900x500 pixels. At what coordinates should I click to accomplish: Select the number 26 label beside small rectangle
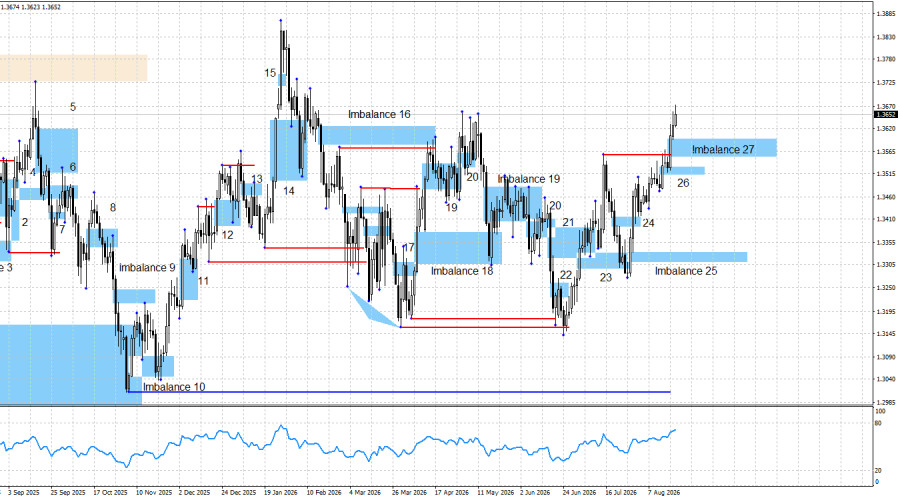(683, 183)
